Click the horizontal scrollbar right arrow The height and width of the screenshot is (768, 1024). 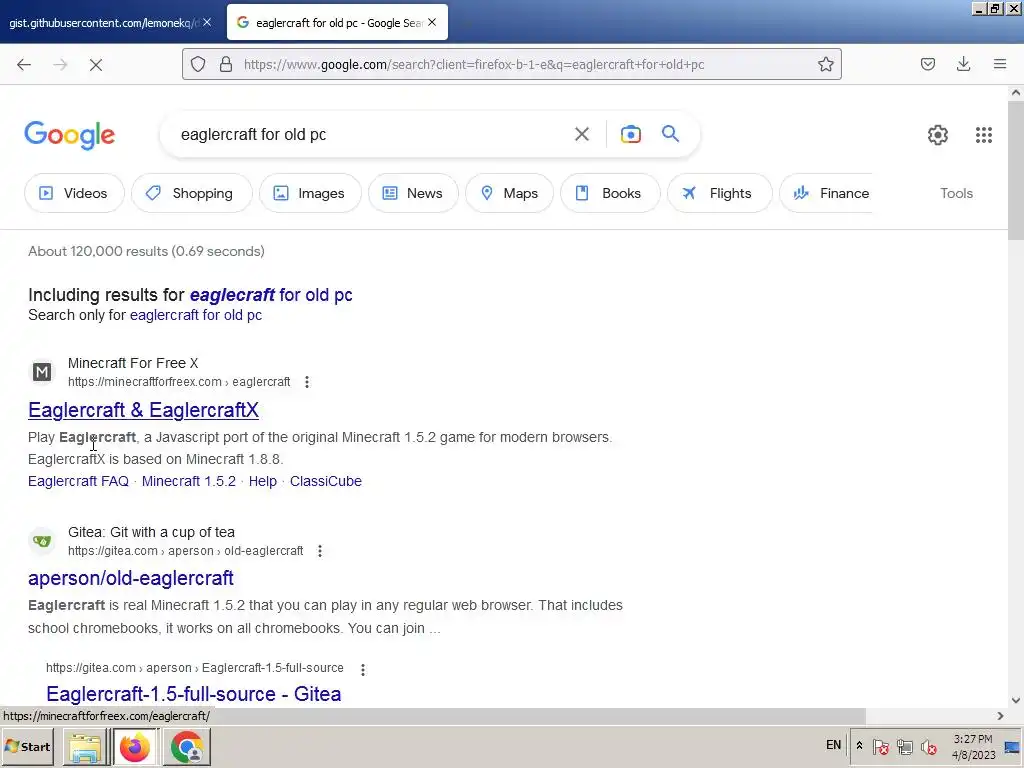pos(1000,716)
